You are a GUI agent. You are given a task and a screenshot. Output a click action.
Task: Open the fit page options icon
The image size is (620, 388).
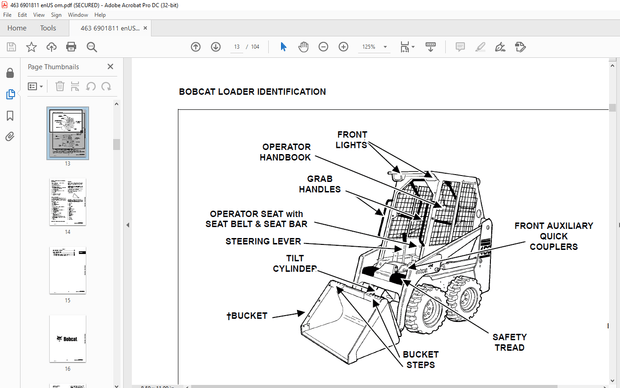point(407,47)
